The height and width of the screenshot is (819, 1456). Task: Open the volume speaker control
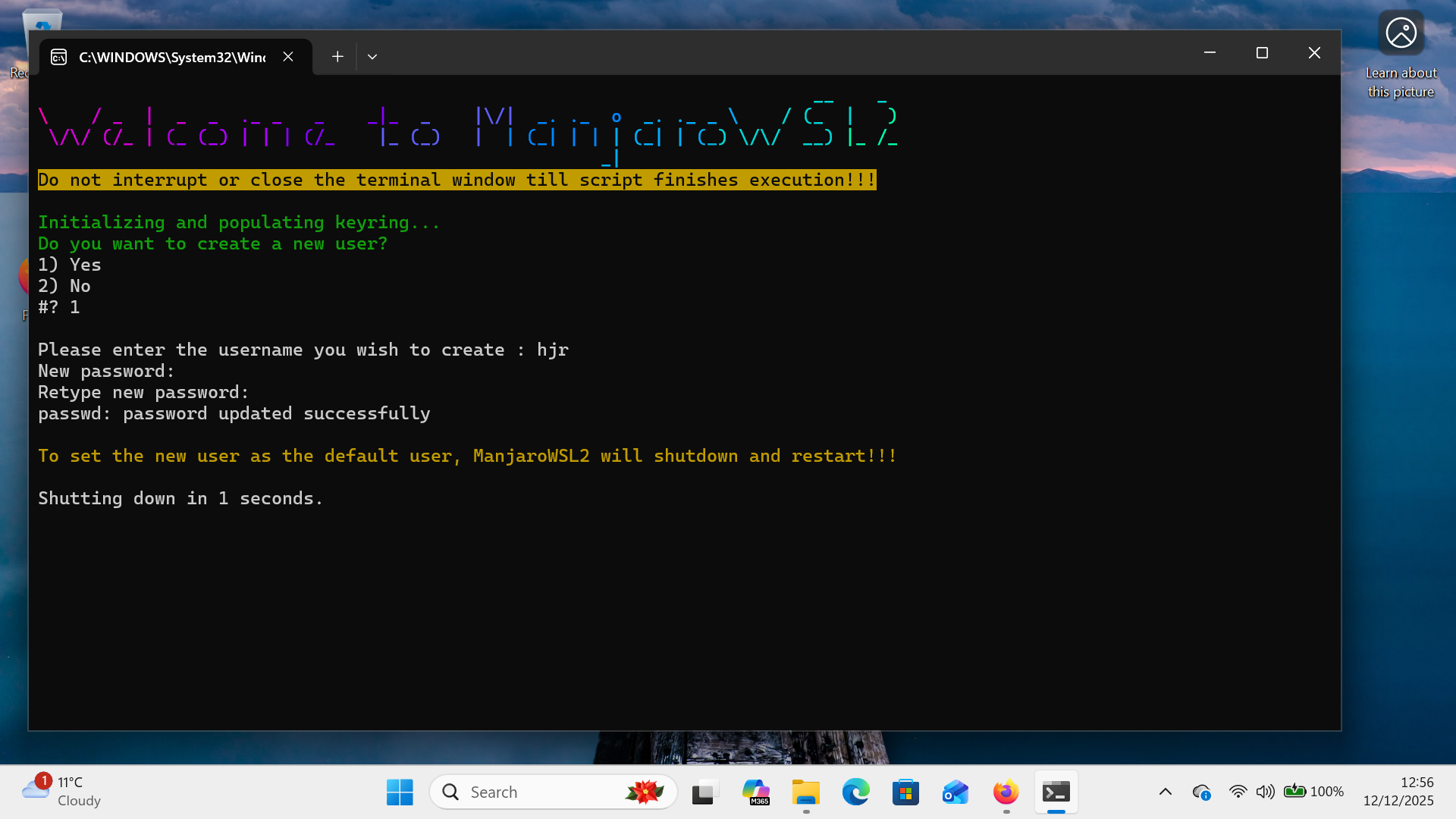tap(1264, 792)
